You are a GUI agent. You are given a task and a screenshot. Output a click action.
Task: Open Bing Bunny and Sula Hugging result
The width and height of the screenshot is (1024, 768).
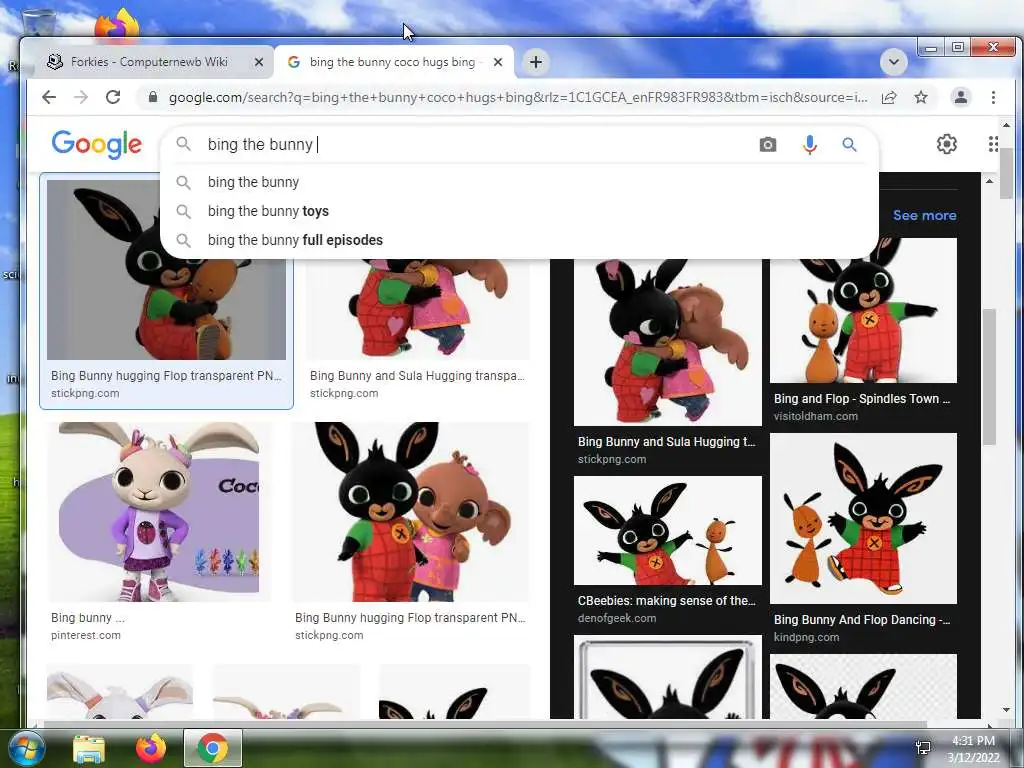418,308
